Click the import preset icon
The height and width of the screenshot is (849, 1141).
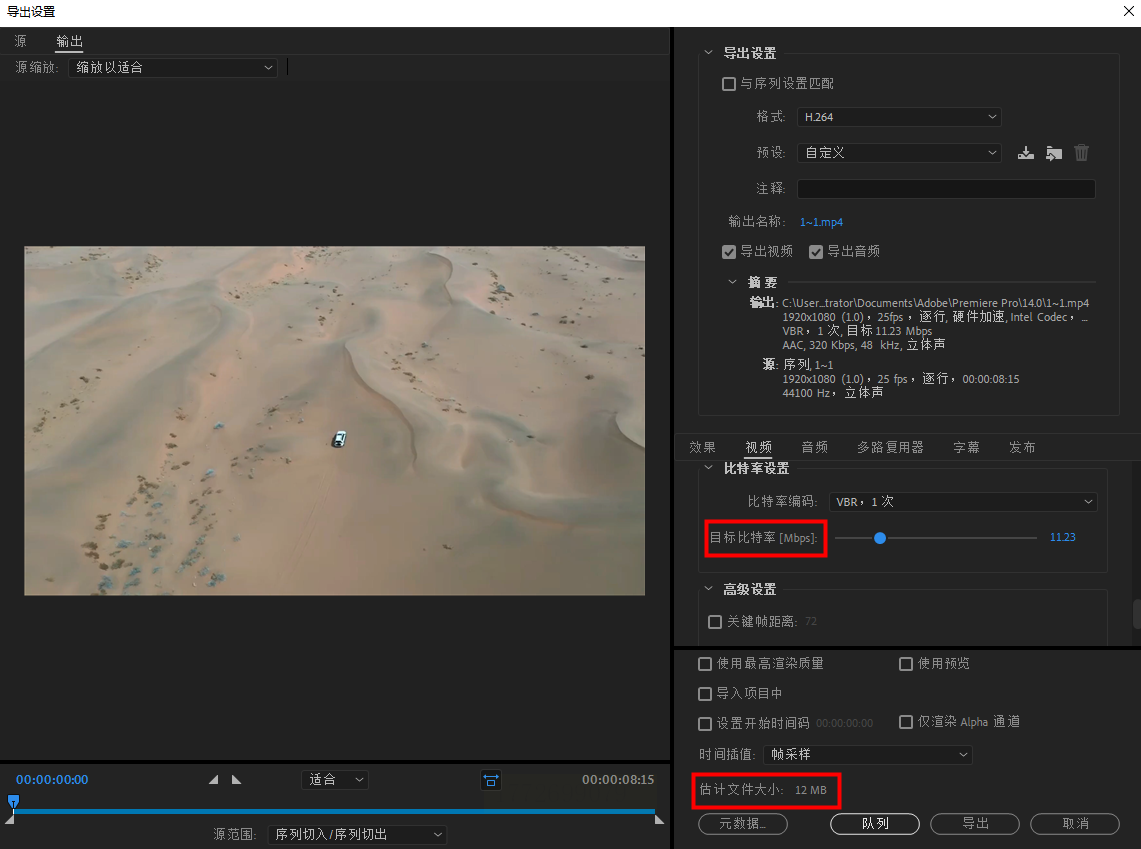click(1053, 153)
